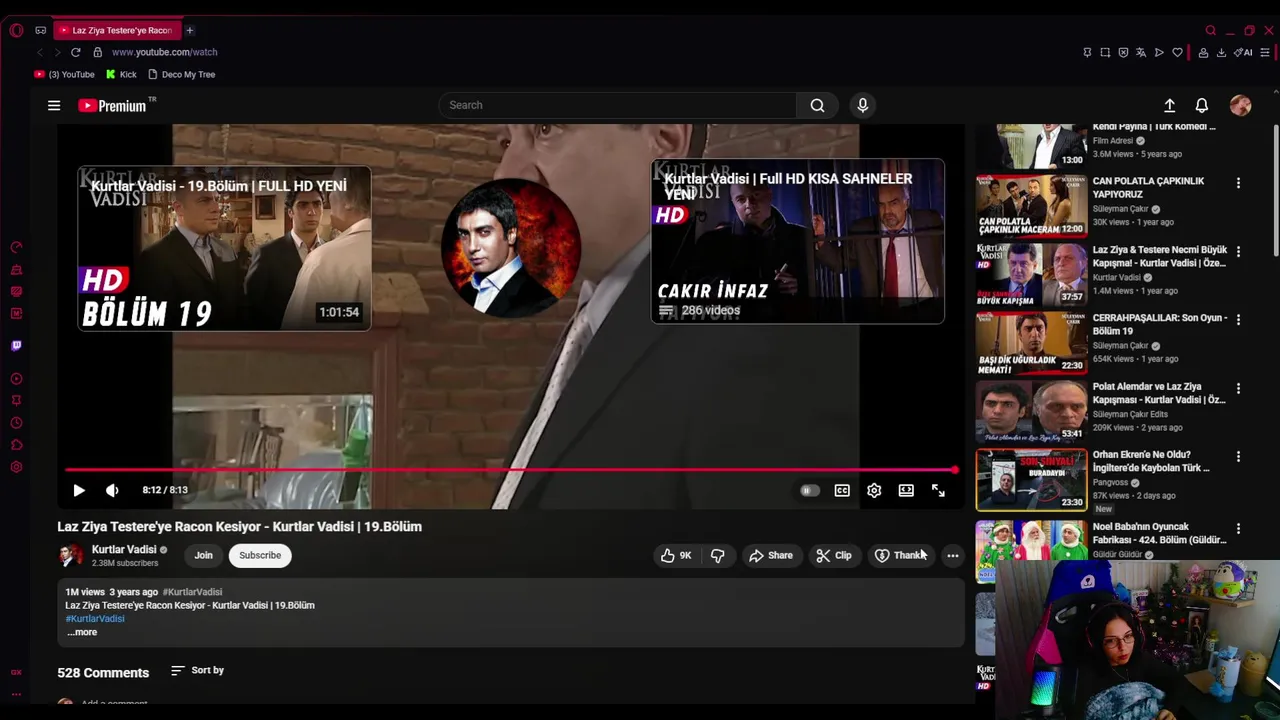Create a Clip from the video

(834, 555)
